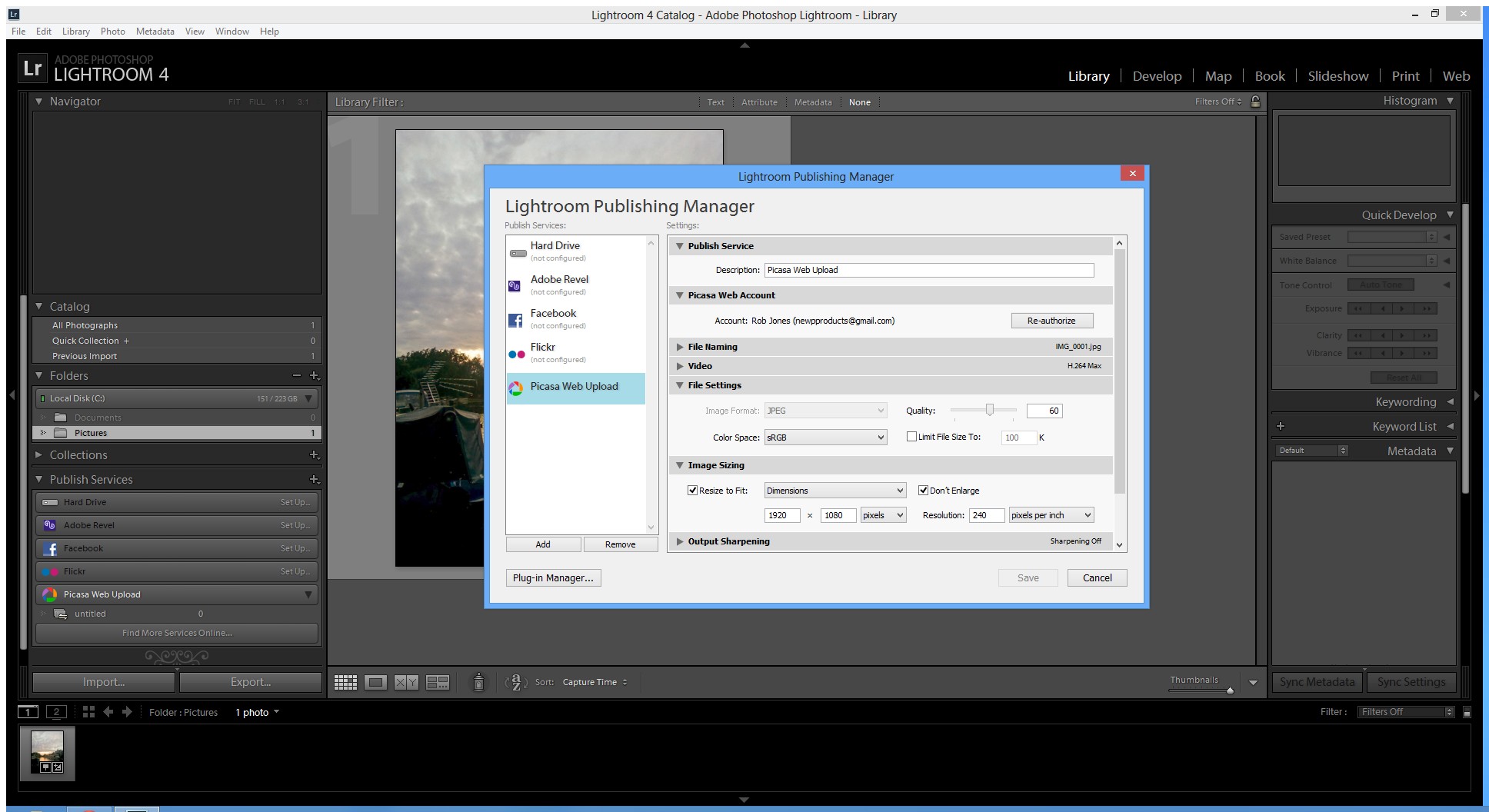Click the Description text field
The height and width of the screenshot is (812, 1489).
coord(928,270)
